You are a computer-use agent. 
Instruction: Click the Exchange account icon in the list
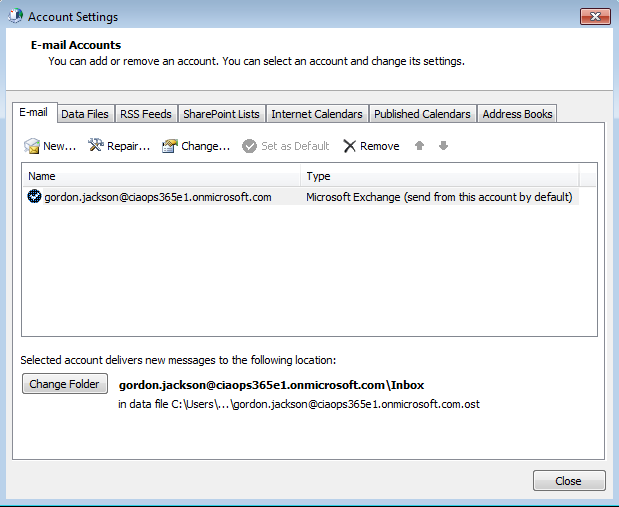point(34,196)
